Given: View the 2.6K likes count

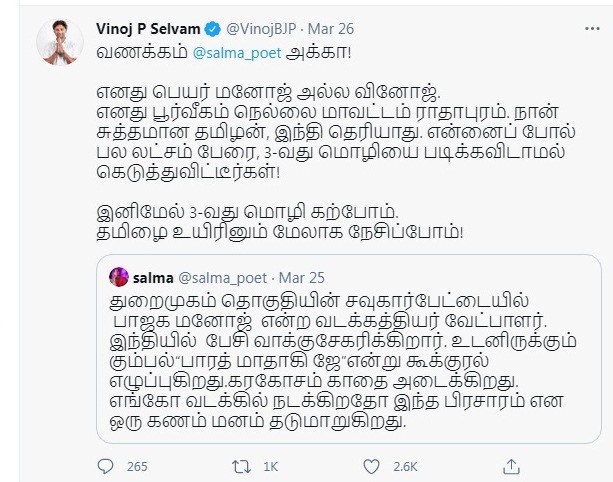Looking at the screenshot, I should pyautogui.click(x=405, y=467).
